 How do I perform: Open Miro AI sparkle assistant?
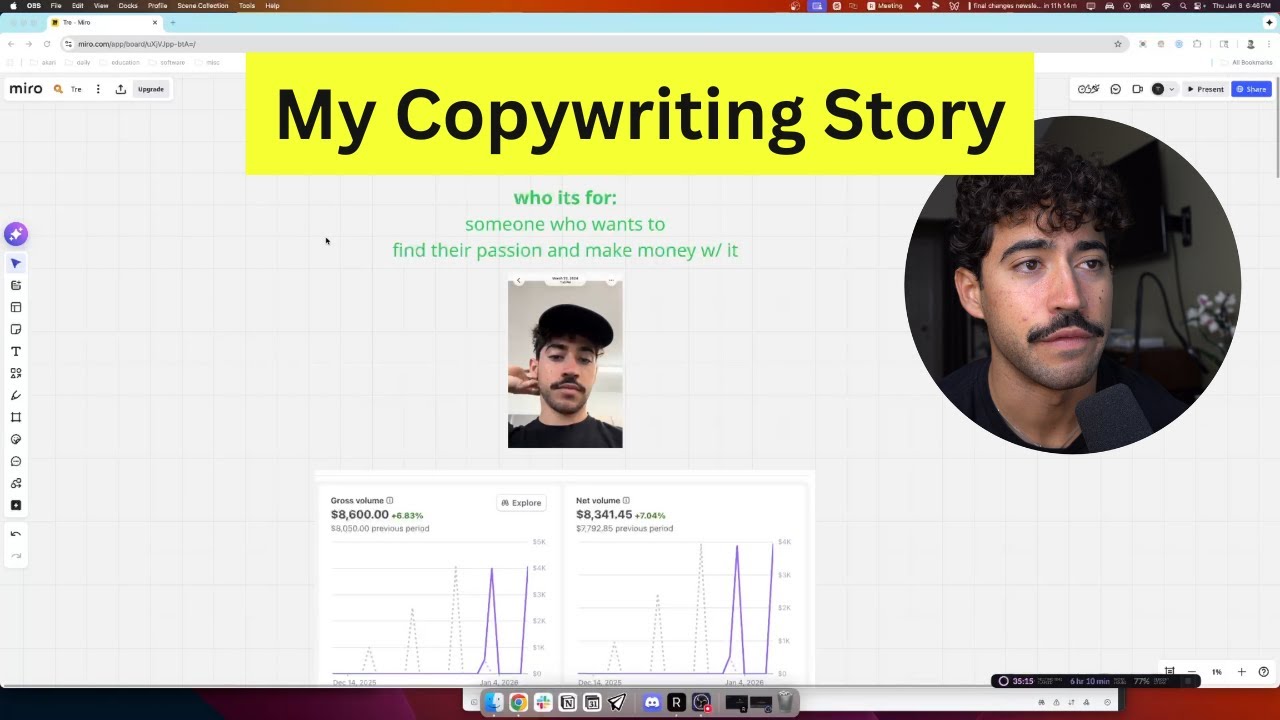(x=15, y=234)
